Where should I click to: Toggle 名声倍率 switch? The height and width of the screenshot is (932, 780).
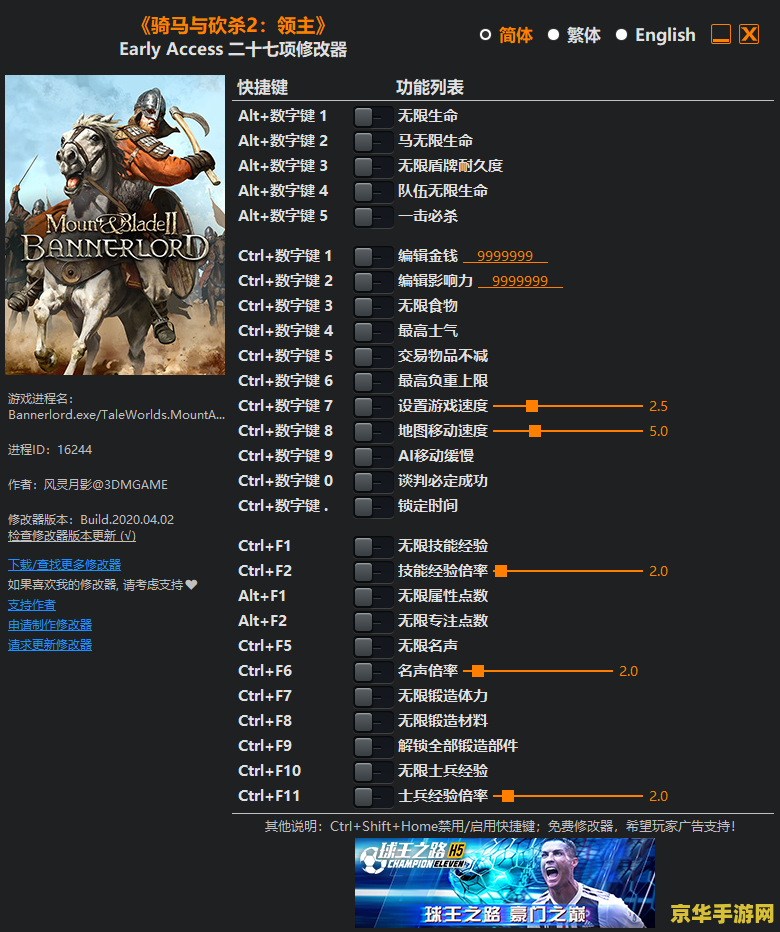tap(373, 670)
